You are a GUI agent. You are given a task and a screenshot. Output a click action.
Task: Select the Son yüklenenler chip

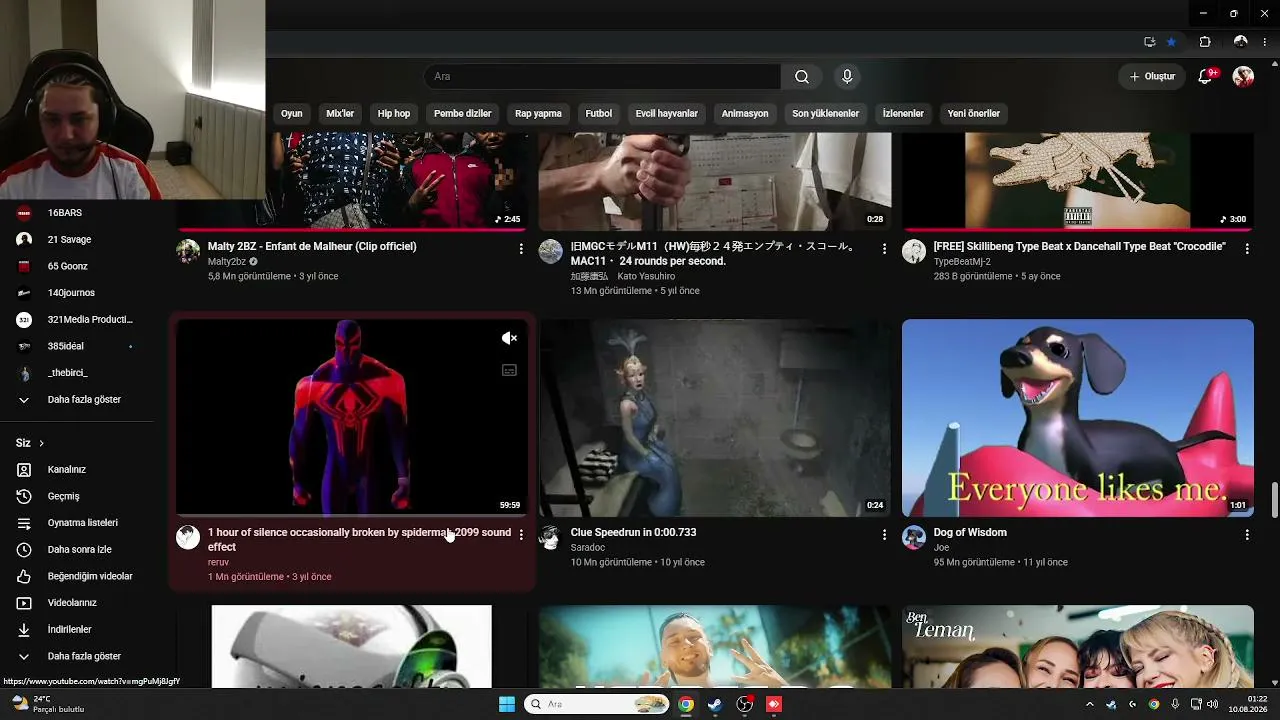(826, 114)
